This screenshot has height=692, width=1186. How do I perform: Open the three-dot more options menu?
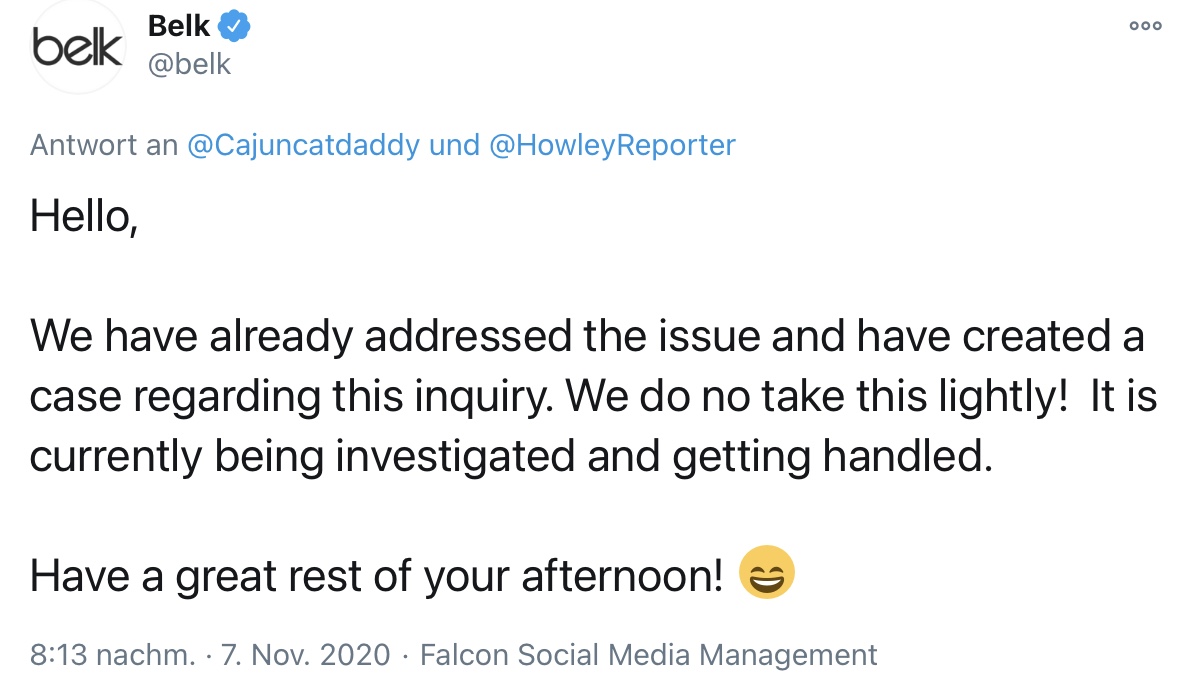(x=1145, y=27)
